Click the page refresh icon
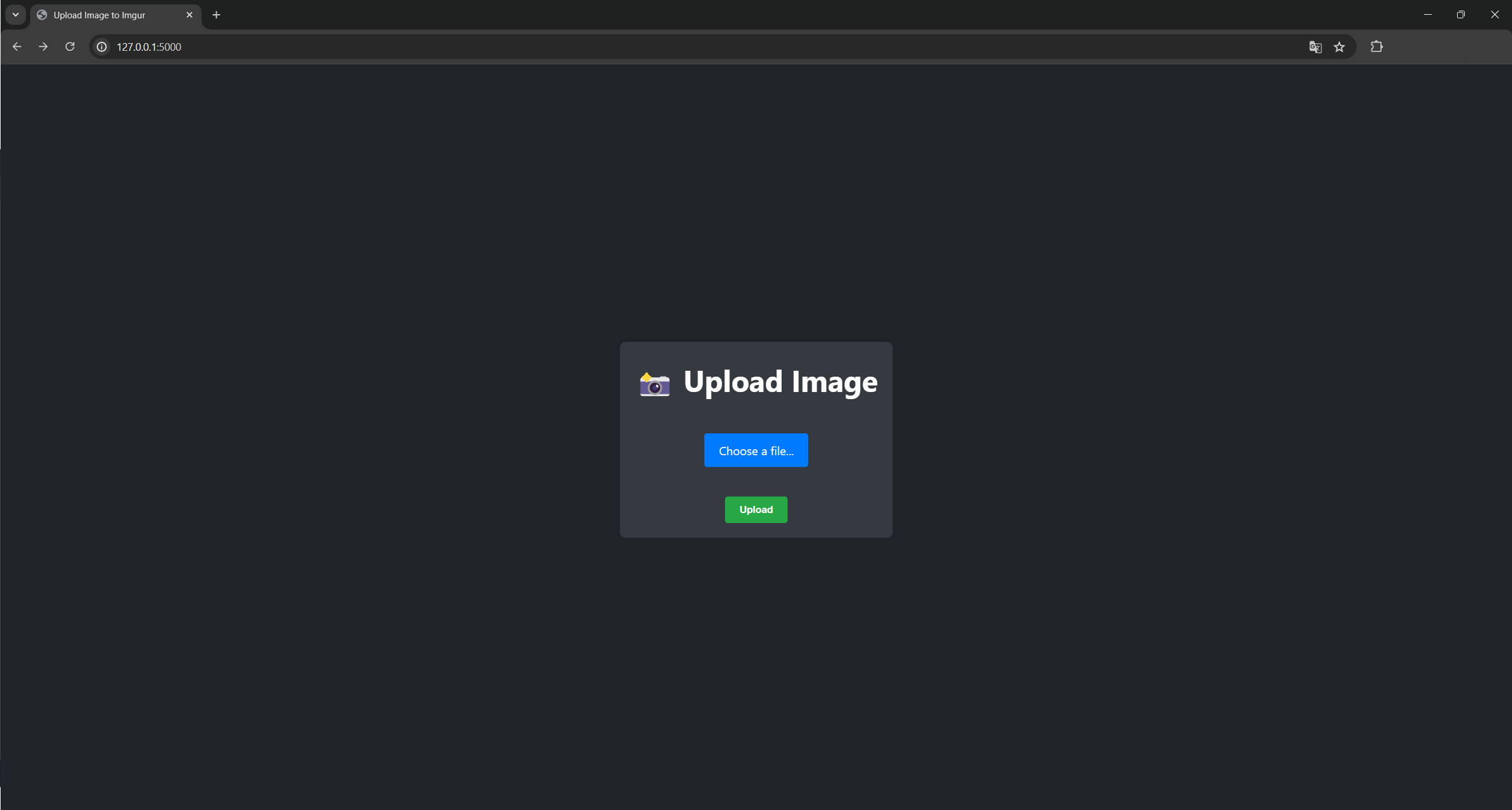This screenshot has height=810, width=1512. coord(70,47)
